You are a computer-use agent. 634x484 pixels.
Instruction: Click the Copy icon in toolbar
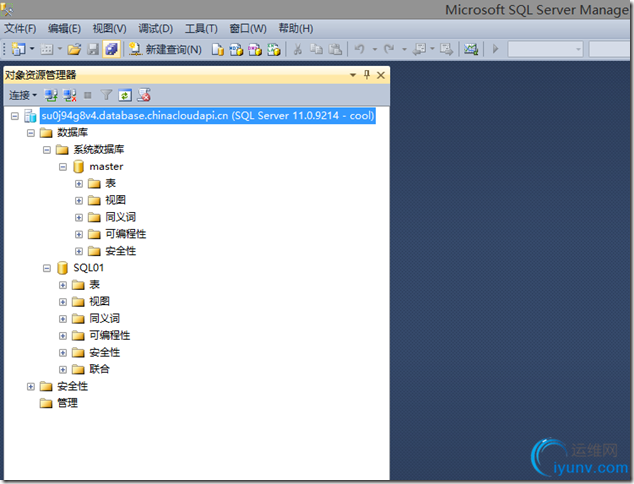click(316, 49)
